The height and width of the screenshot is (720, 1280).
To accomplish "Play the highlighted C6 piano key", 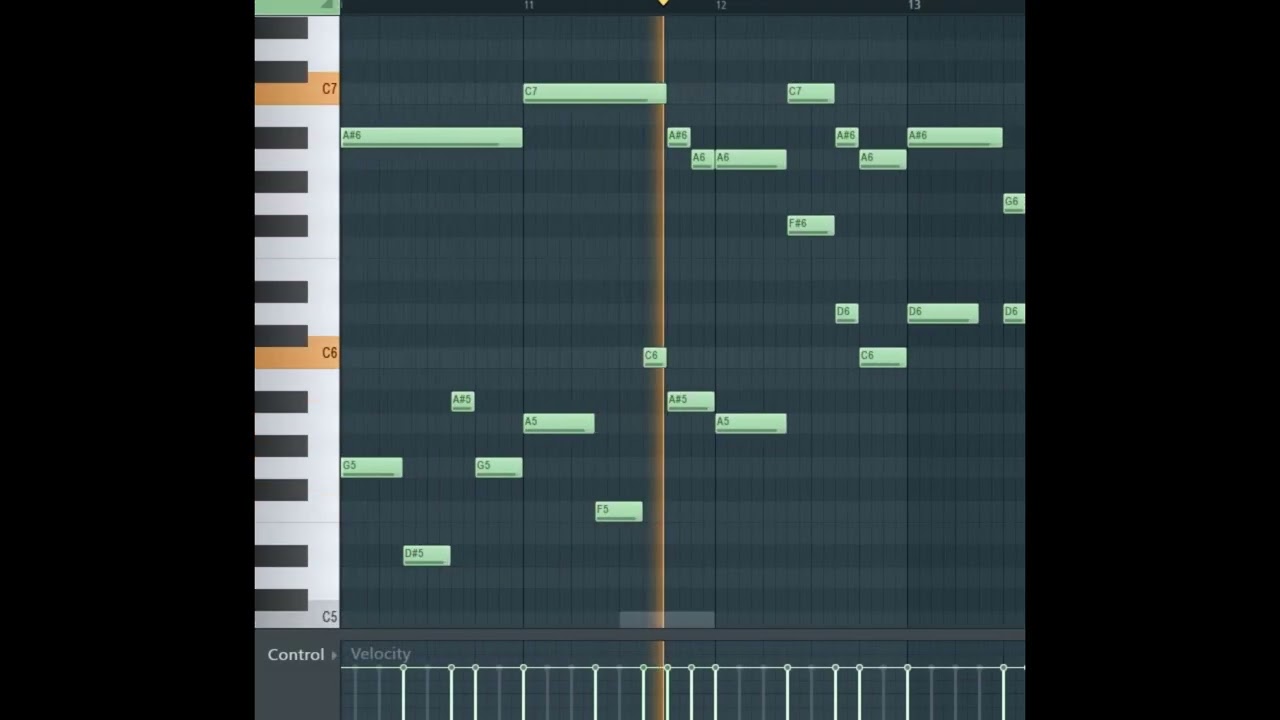I will [297, 353].
